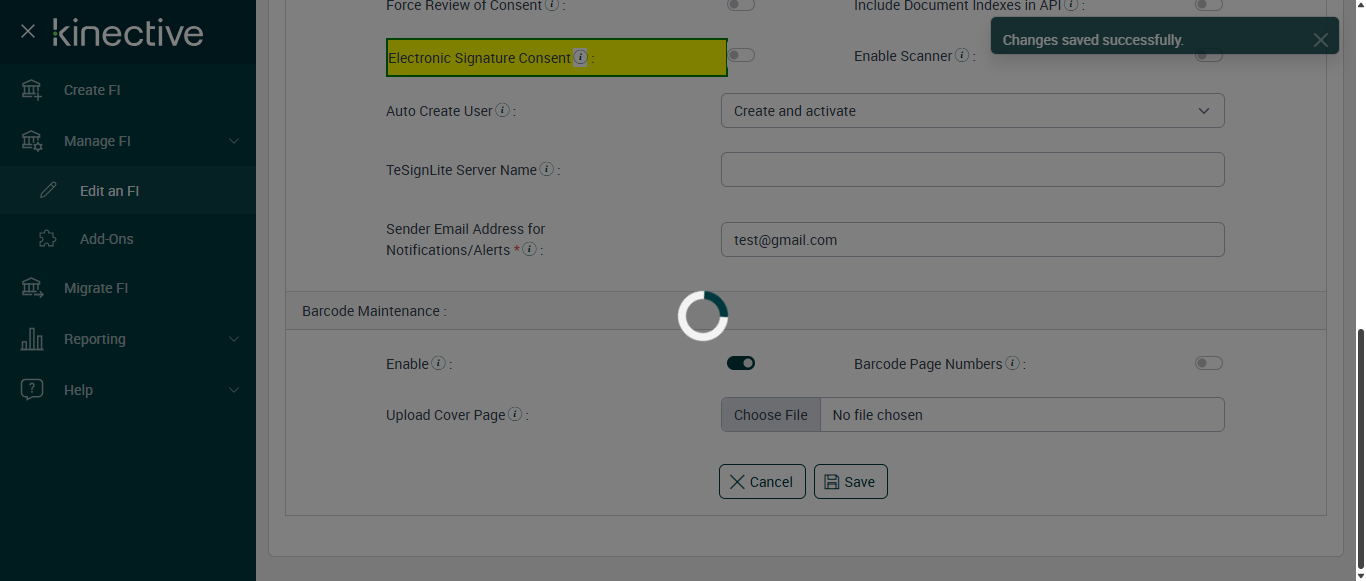Image resolution: width=1366 pixels, height=581 pixels.
Task: Click the 'No file chosen' text
Action: click(x=878, y=415)
